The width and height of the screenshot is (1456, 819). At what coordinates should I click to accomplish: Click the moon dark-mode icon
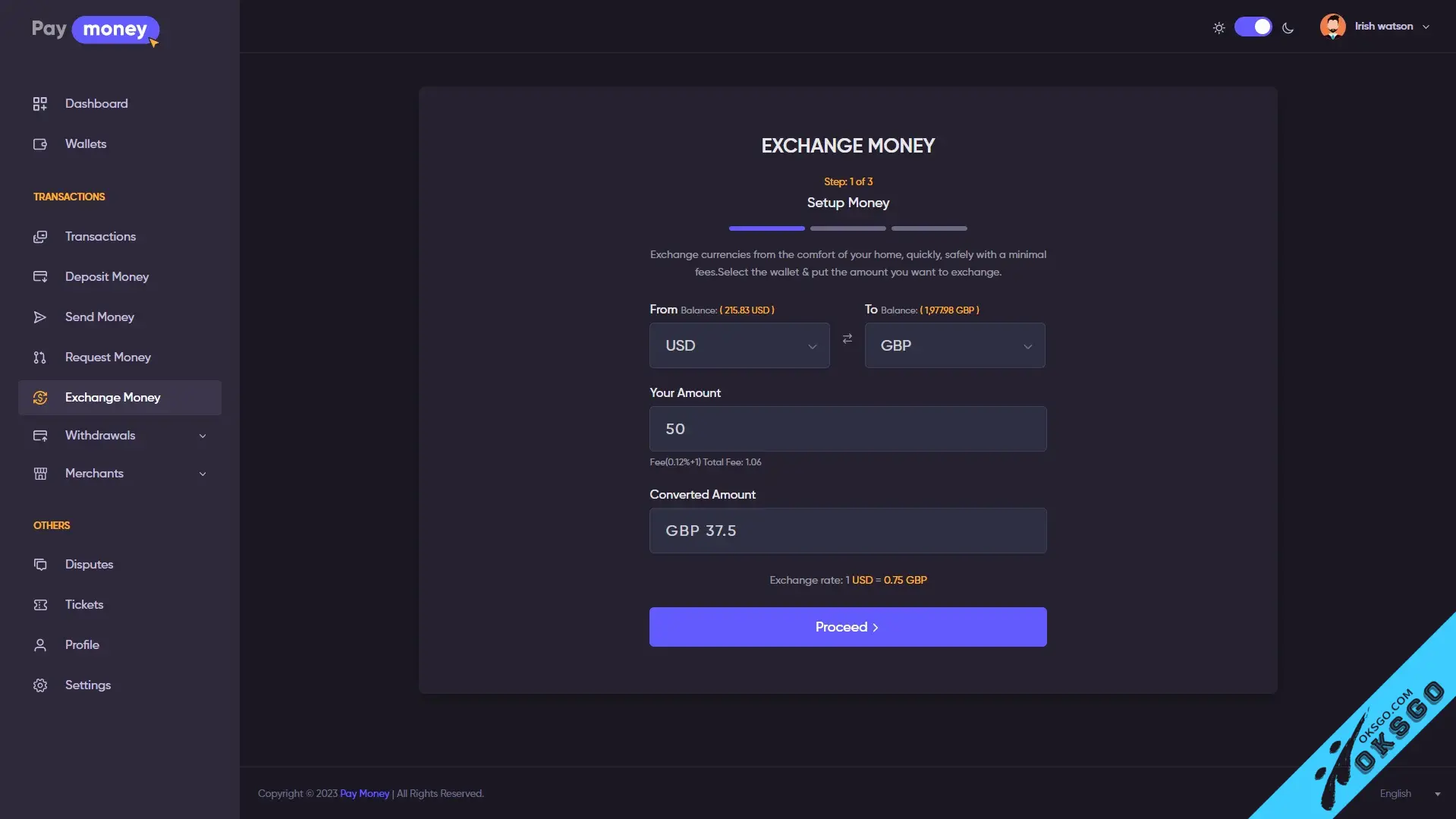pos(1288,28)
